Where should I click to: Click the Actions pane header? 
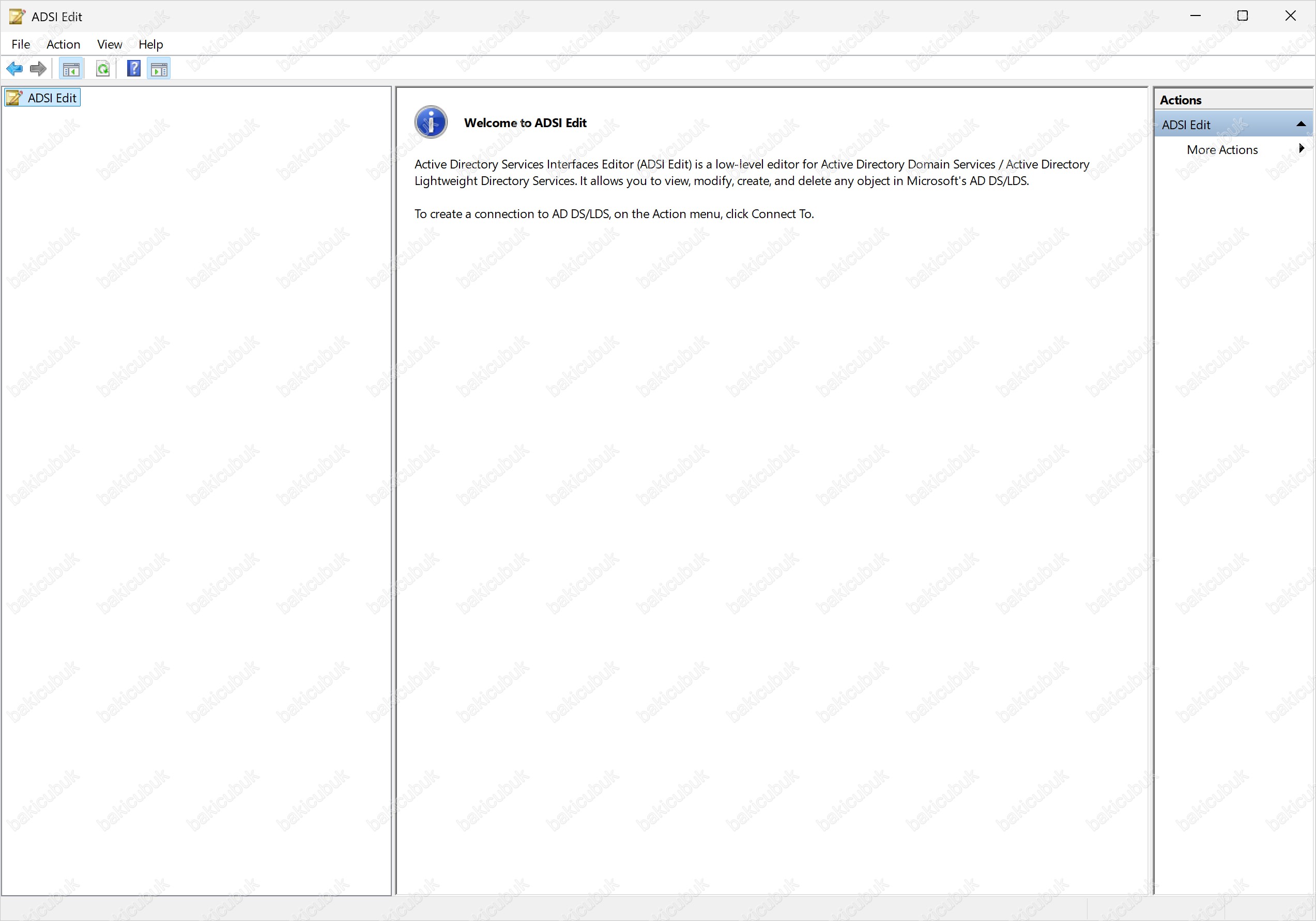point(1233,100)
